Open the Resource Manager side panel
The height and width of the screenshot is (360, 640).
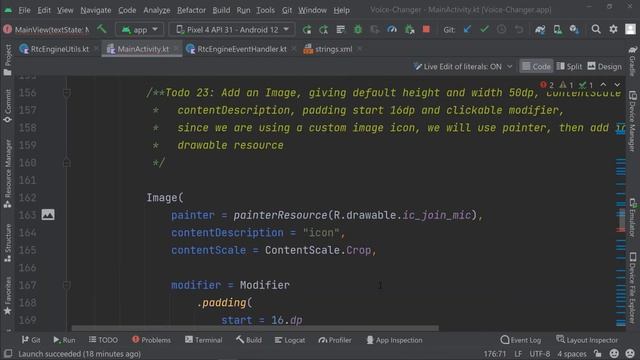tap(7, 173)
